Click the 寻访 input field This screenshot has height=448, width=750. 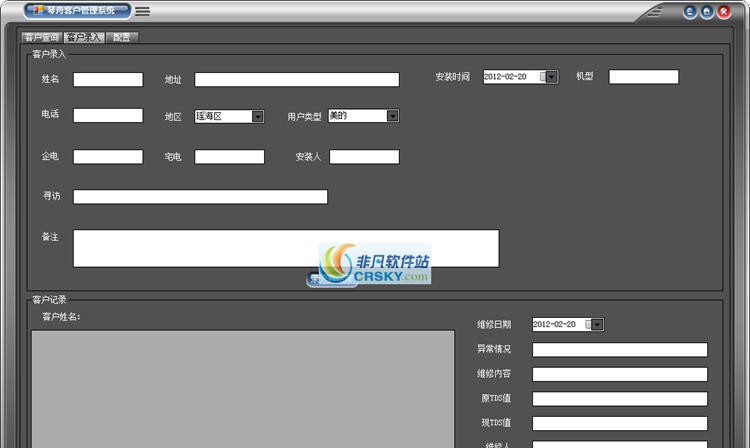200,197
